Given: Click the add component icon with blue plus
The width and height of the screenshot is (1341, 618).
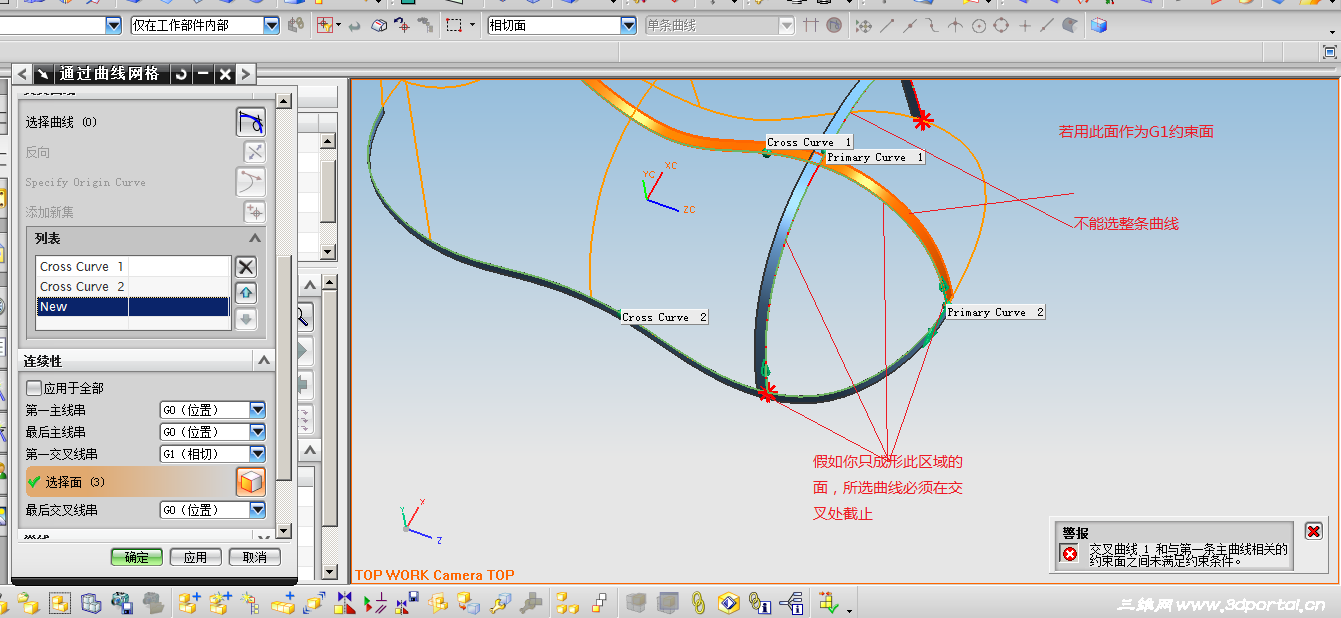Looking at the screenshot, I should click(x=188, y=603).
